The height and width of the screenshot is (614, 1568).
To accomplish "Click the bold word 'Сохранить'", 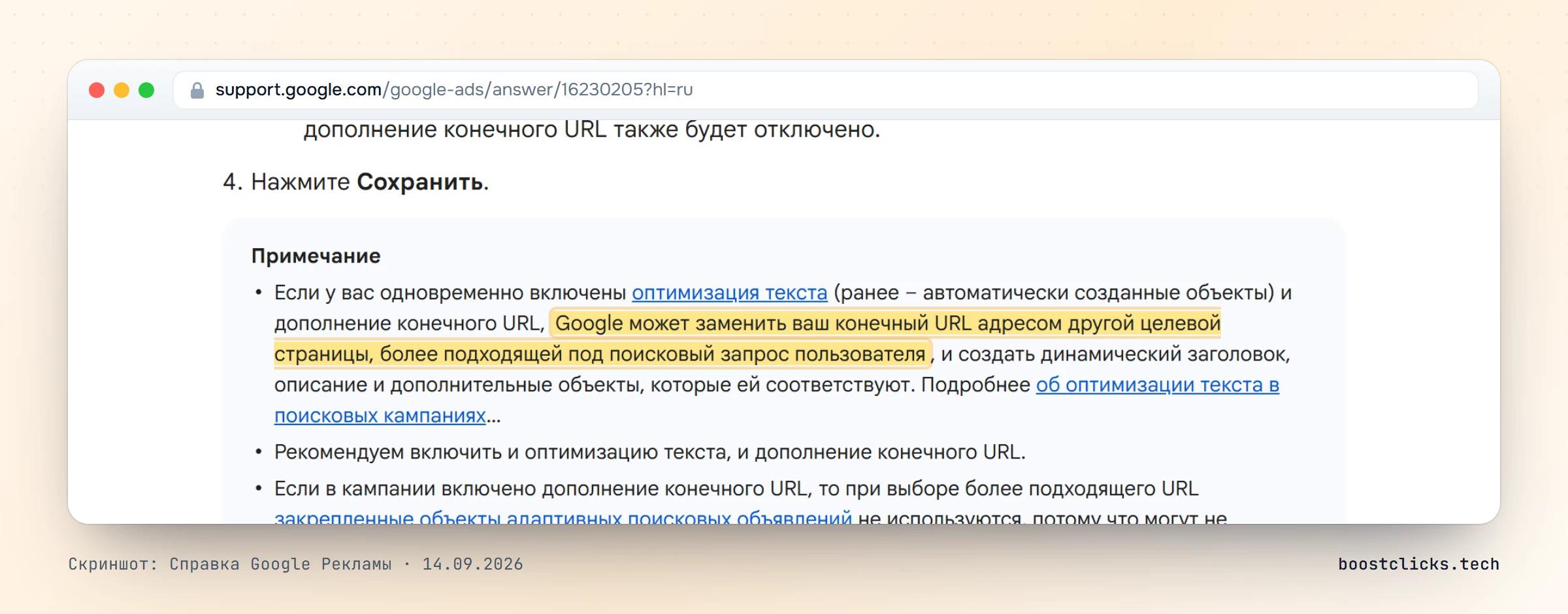I will pyautogui.click(x=420, y=182).
